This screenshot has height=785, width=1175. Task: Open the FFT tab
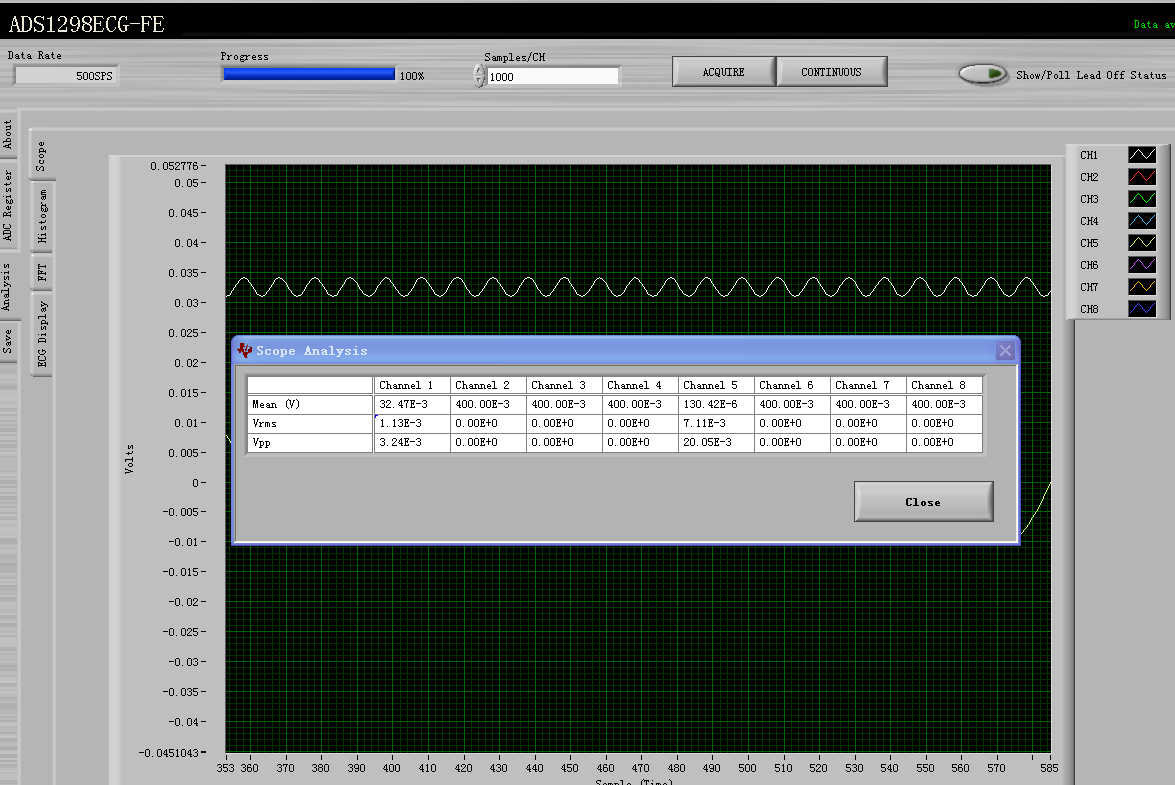point(42,271)
